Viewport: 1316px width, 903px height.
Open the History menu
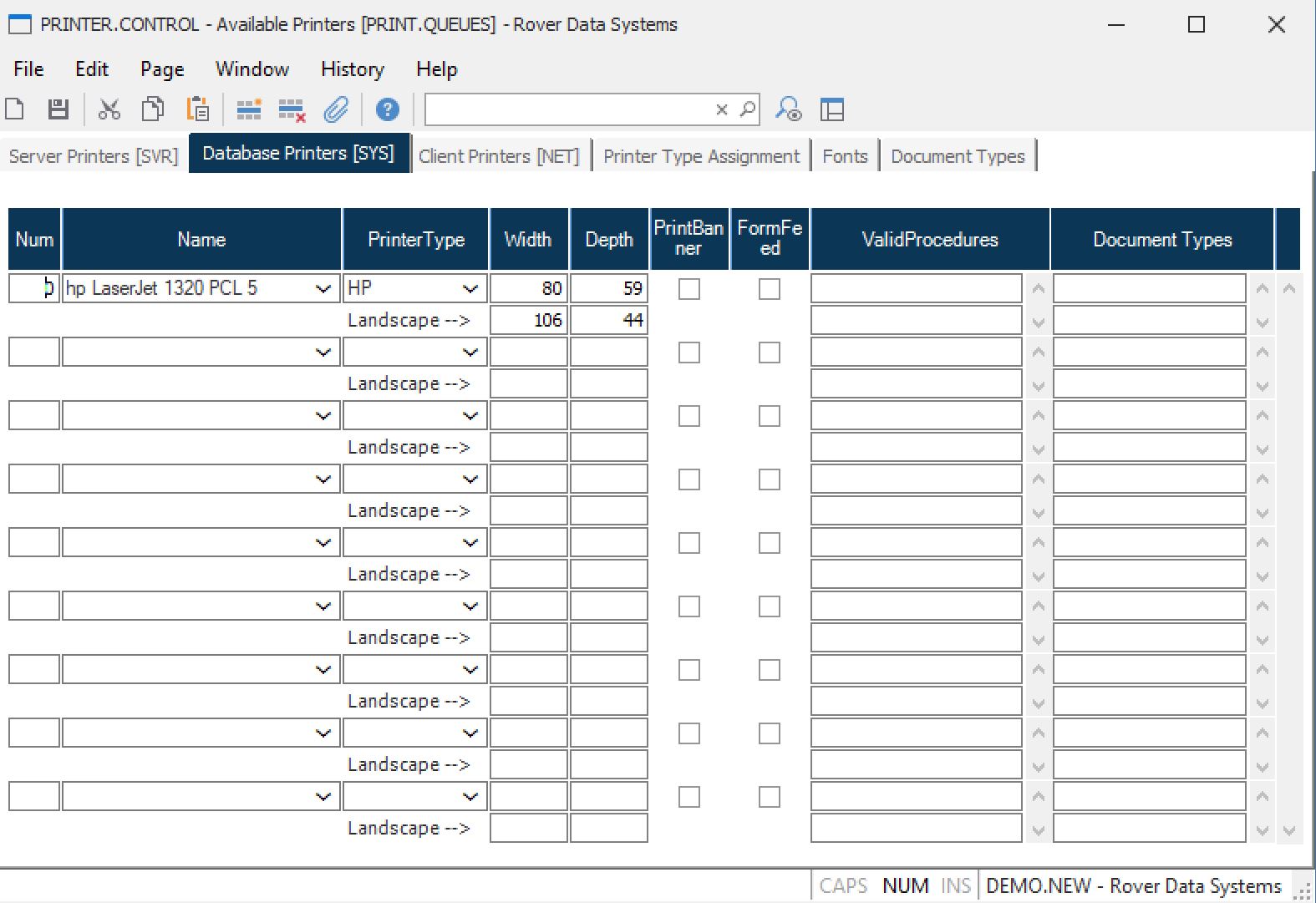(x=352, y=69)
